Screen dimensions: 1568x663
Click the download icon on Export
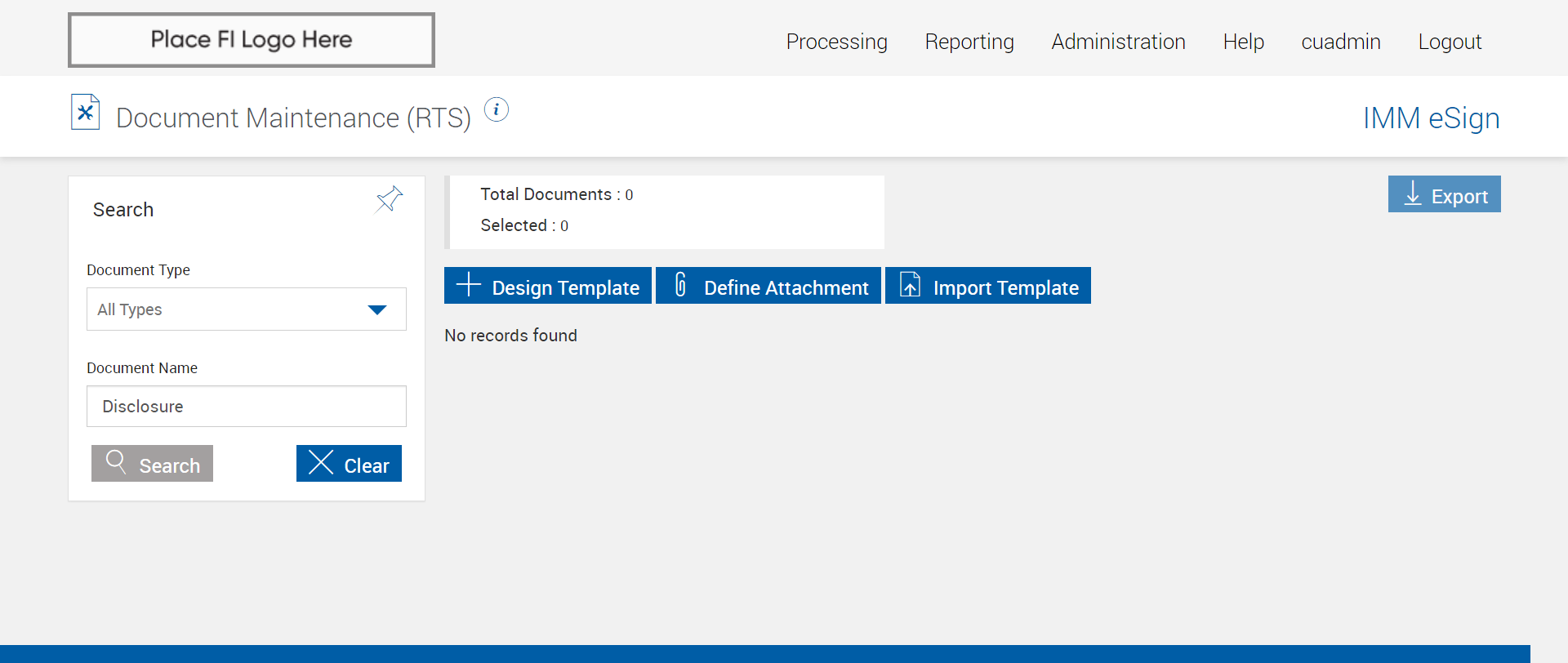click(1412, 194)
